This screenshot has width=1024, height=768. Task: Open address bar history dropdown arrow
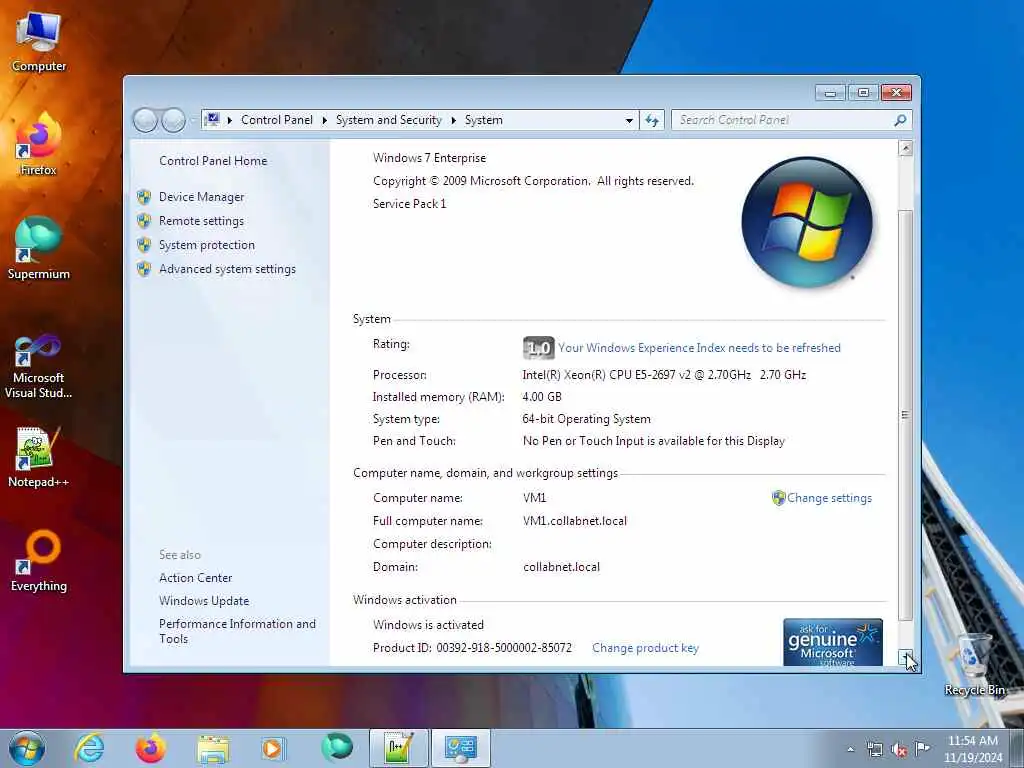(629, 120)
